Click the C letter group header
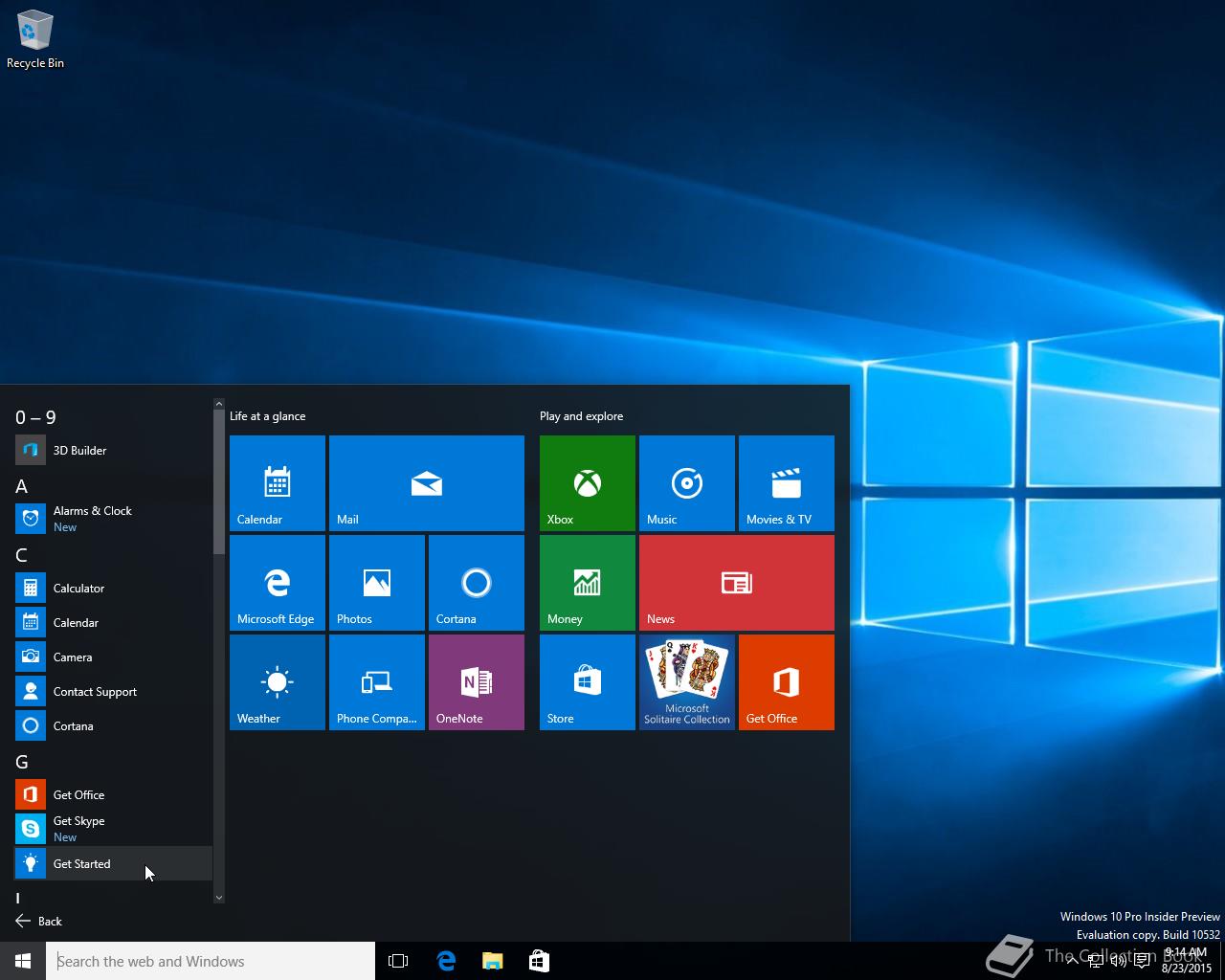Viewport: 1225px width, 980px height. point(21,555)
